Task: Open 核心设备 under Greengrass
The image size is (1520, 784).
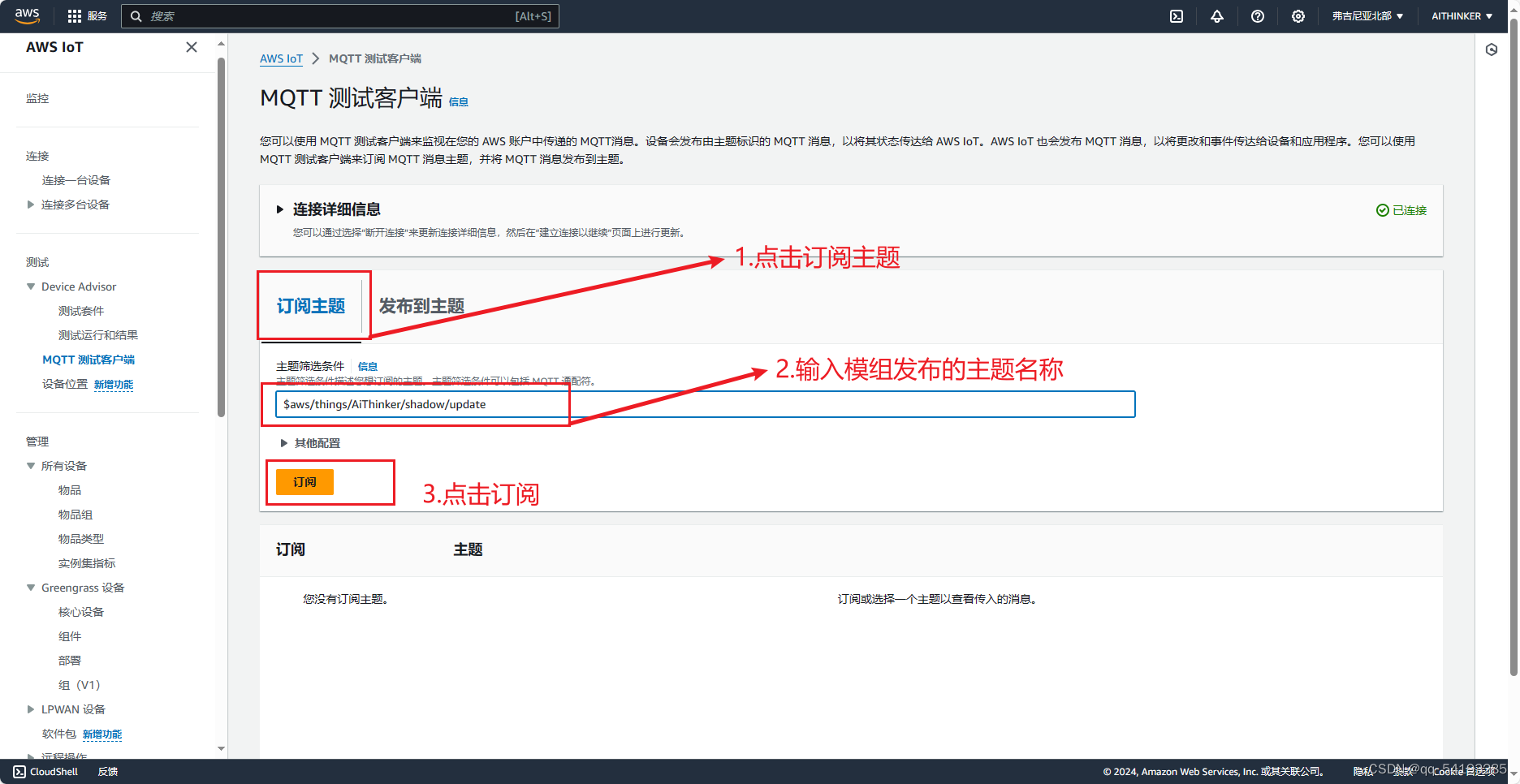Action: [x=81, y=612]
